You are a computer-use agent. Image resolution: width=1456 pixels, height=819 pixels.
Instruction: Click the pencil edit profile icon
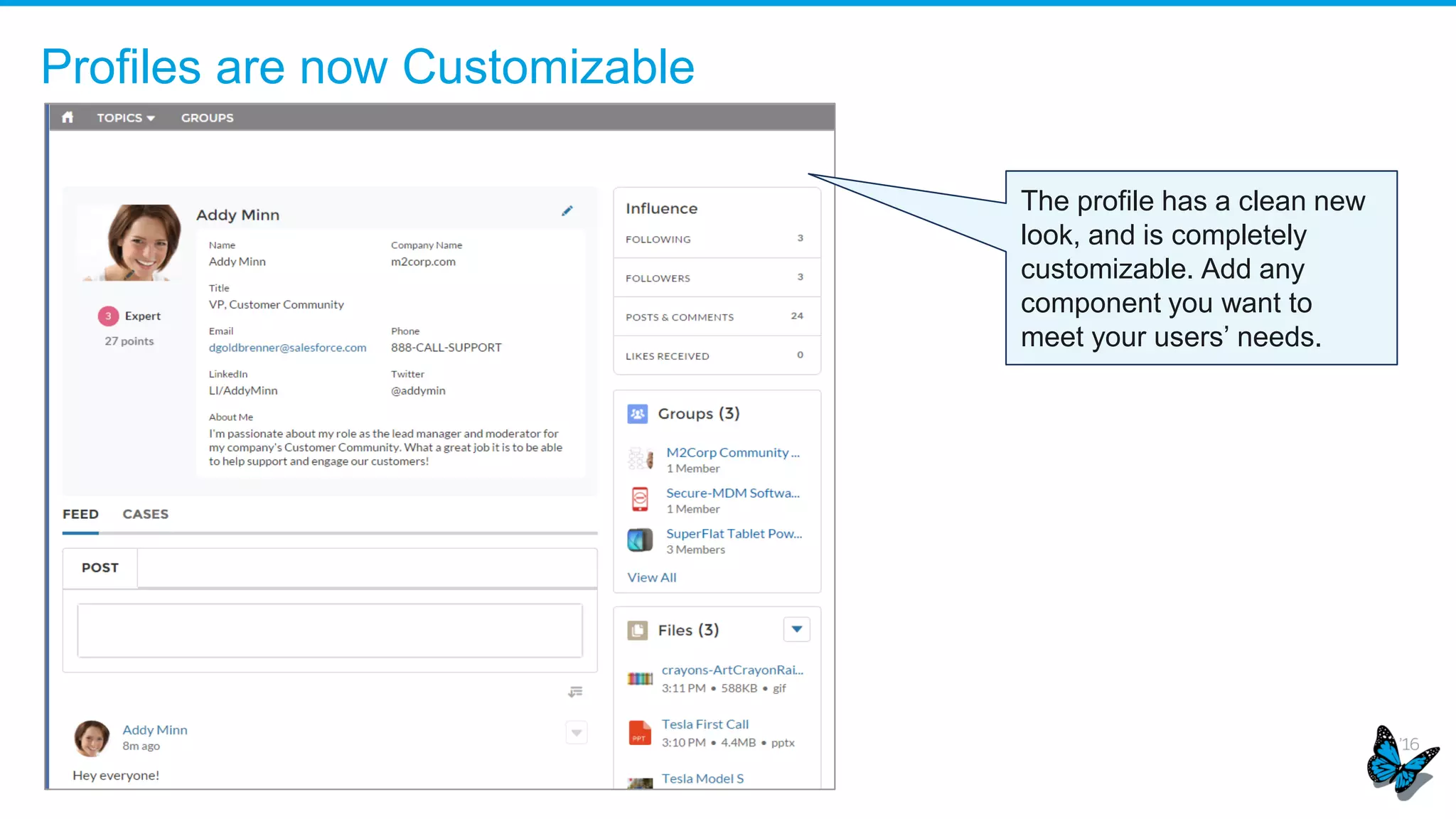tap(567, 211)
